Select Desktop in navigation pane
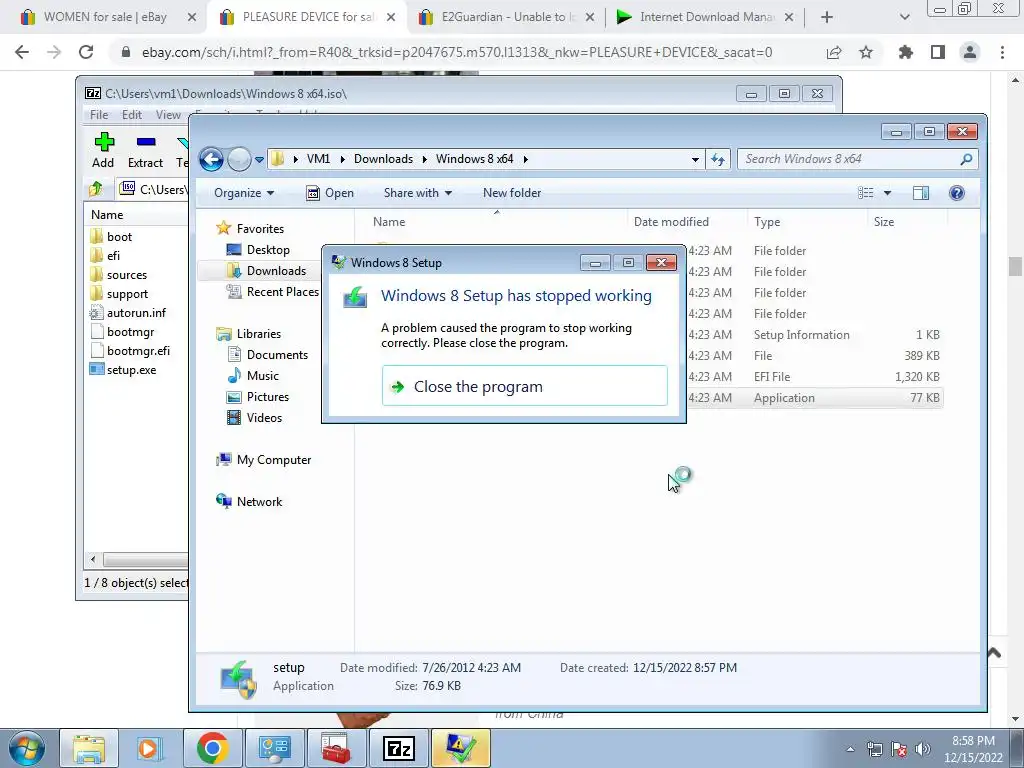This screenshot has height=768, width=1024. [258, 249]
